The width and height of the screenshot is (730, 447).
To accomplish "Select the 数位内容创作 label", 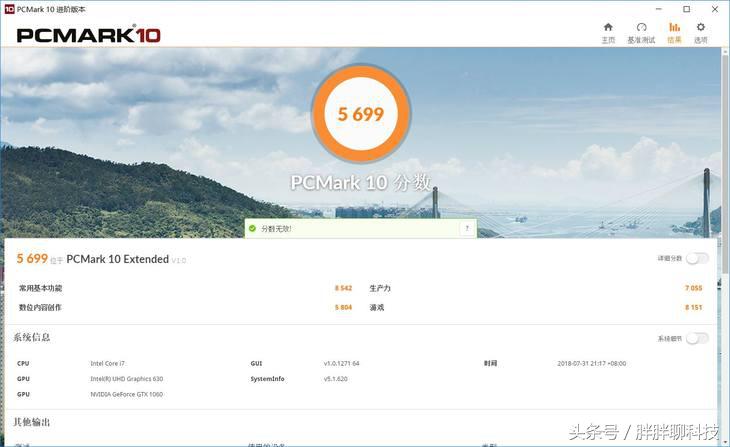I will [x=40, y=307].
